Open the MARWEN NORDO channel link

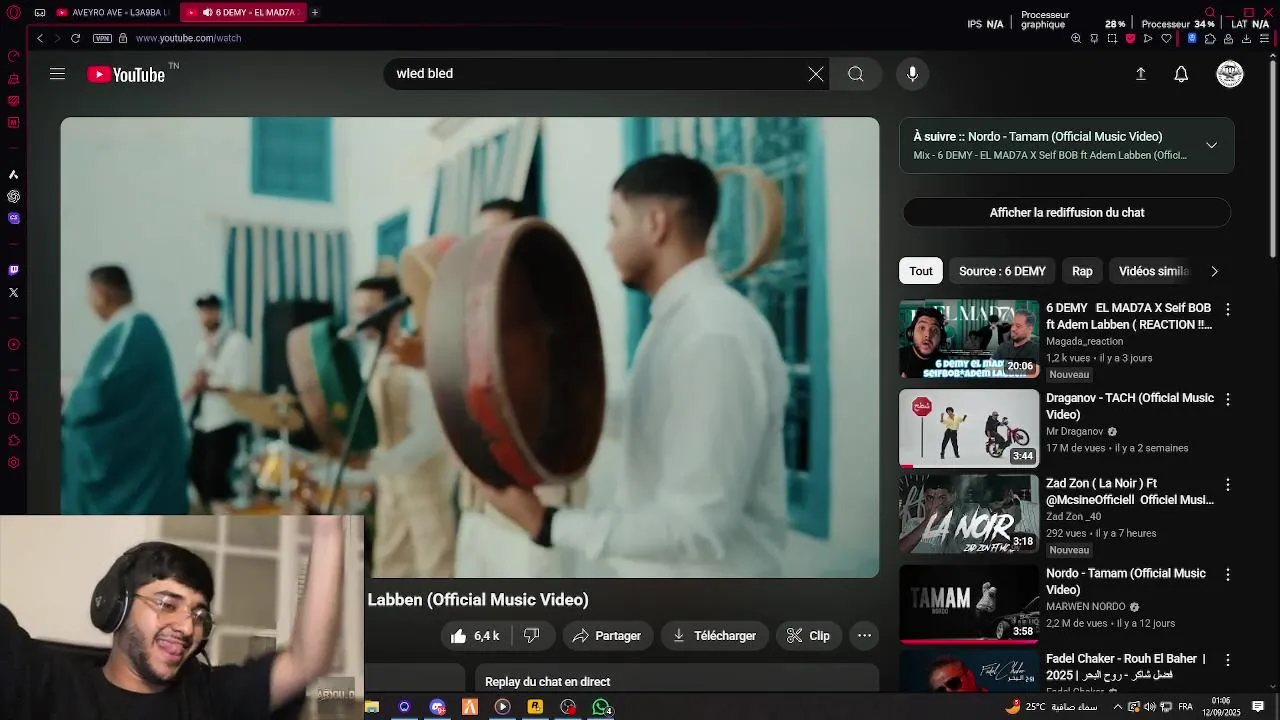[1086, 607]
